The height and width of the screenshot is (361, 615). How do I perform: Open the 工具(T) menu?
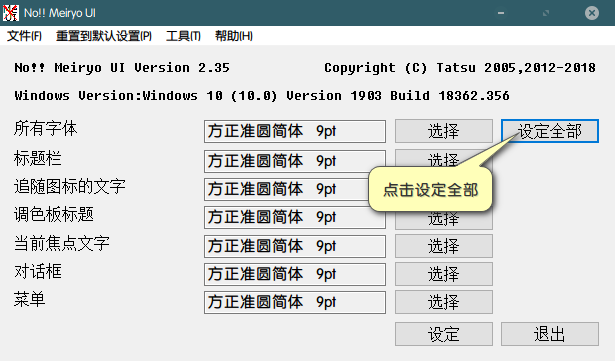click(x=183, y=36)
